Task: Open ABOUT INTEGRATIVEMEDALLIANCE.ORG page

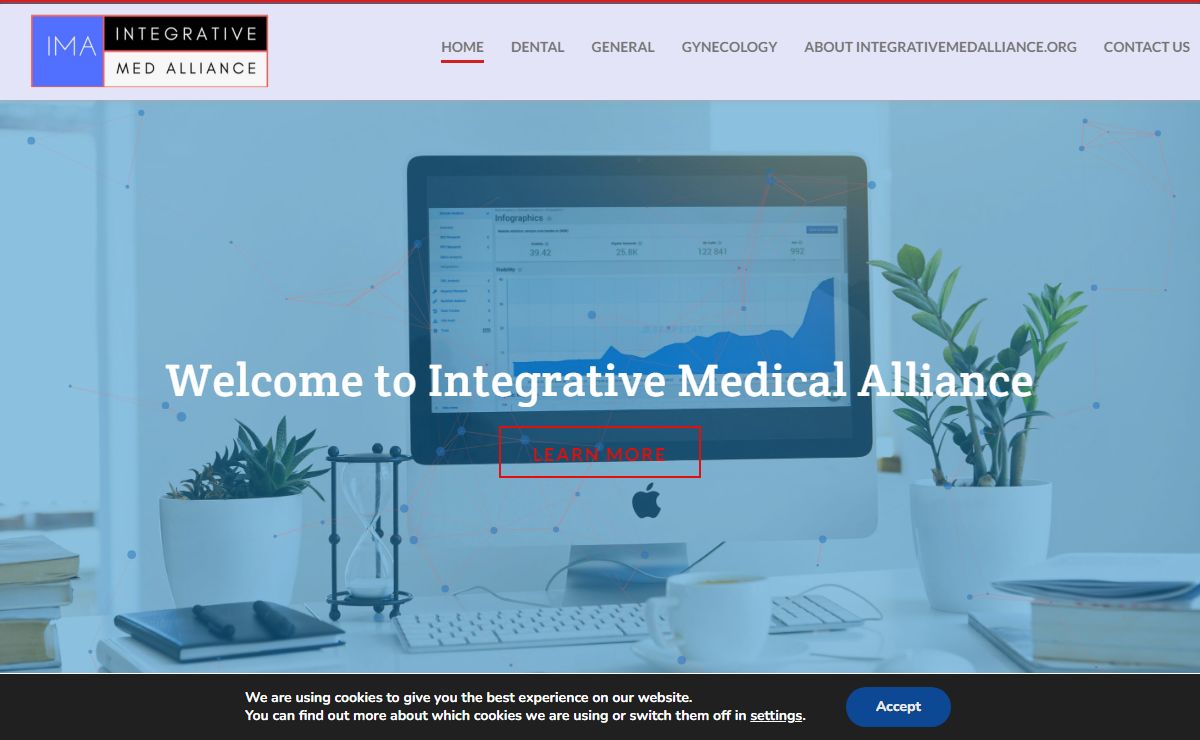Action: [x=940, y=47]
